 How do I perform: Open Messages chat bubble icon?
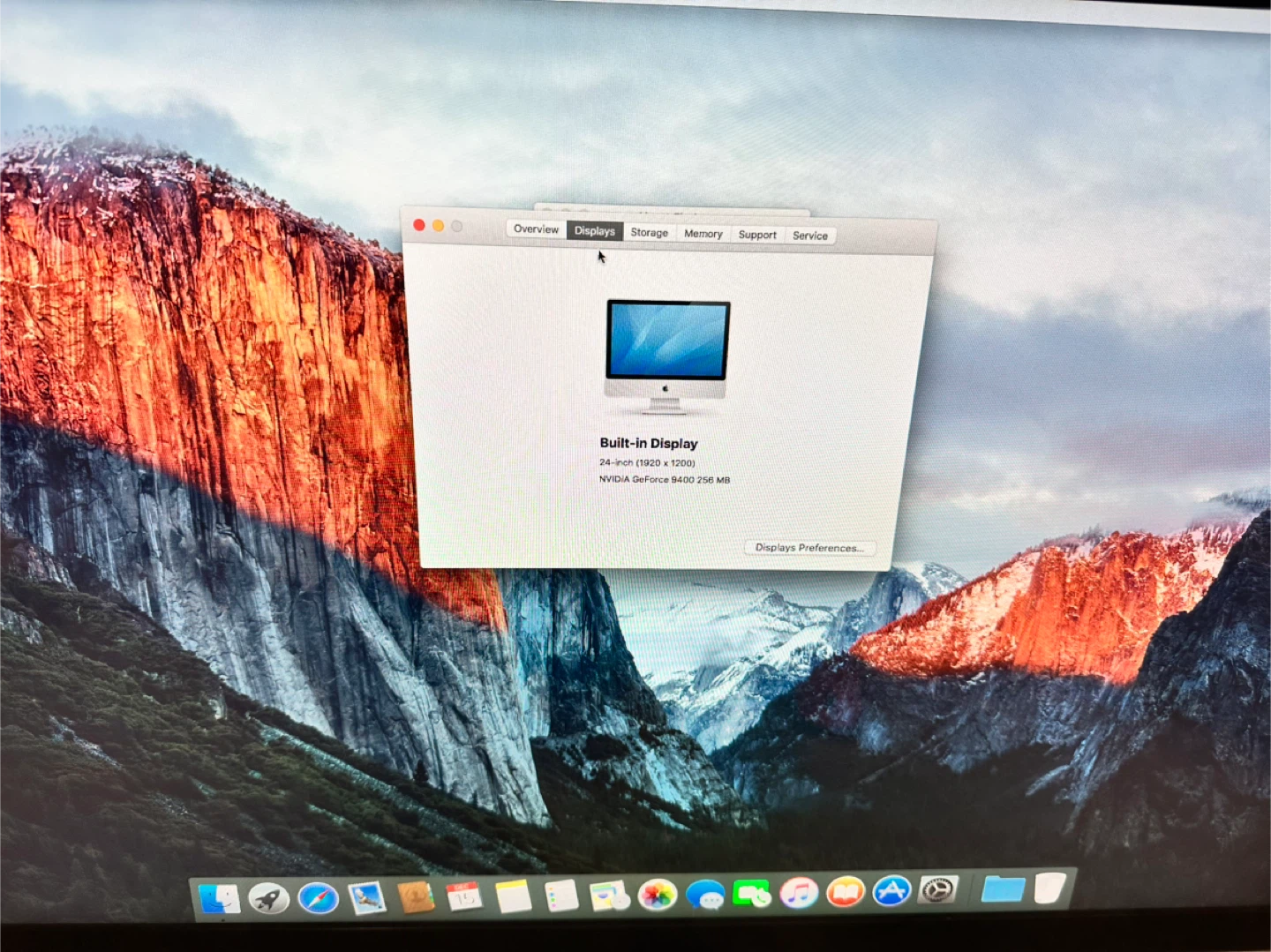click(705, 895)
